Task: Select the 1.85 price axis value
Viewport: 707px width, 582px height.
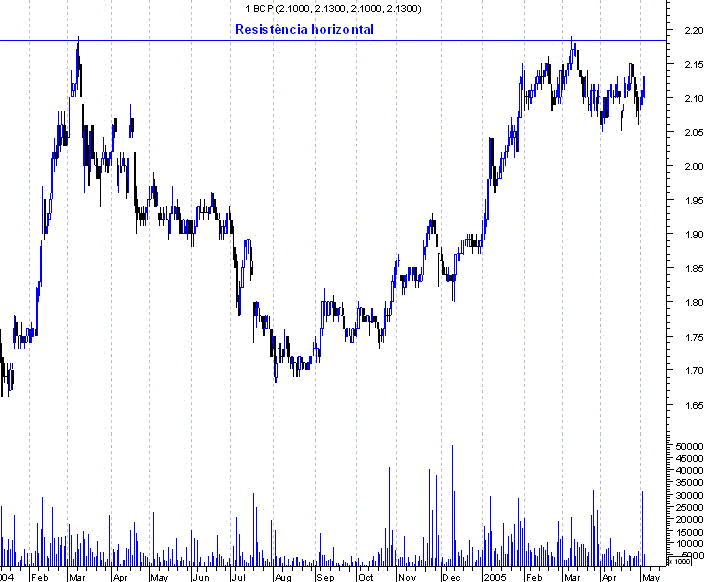Action: click(693, 268)
